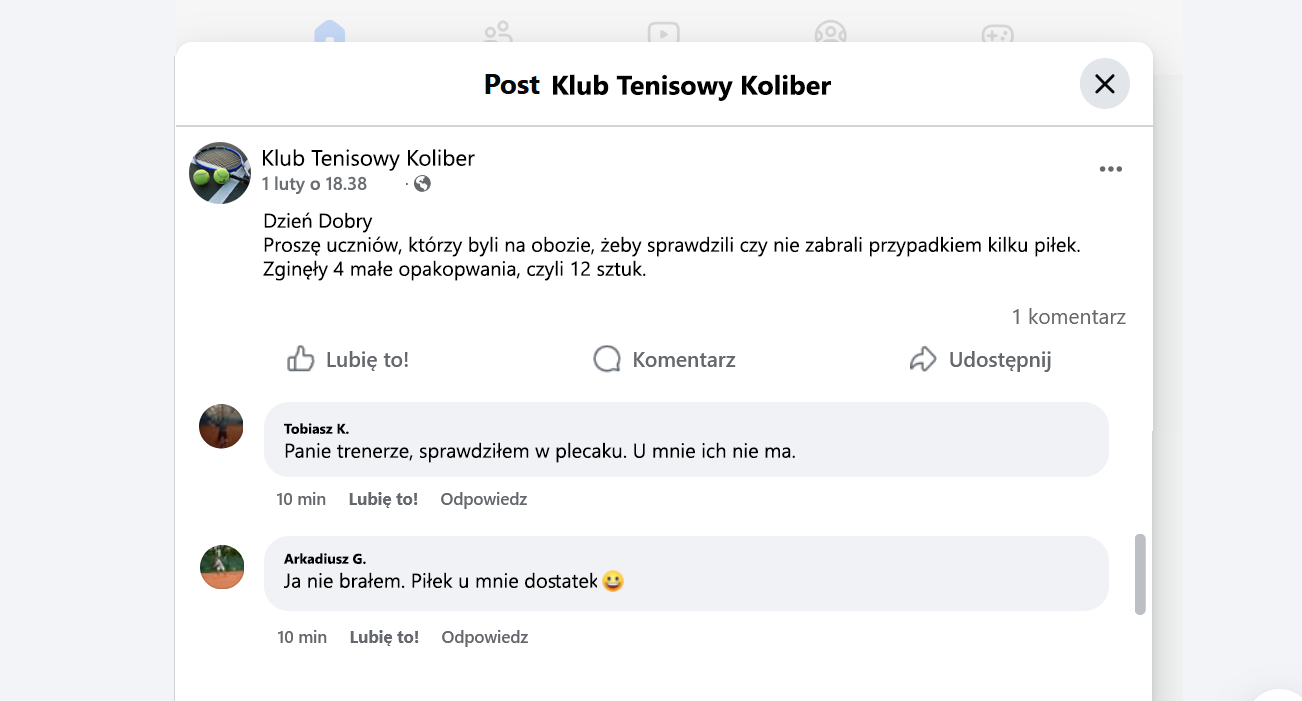Close the post dialog with X

click(x=1104, y=84)
